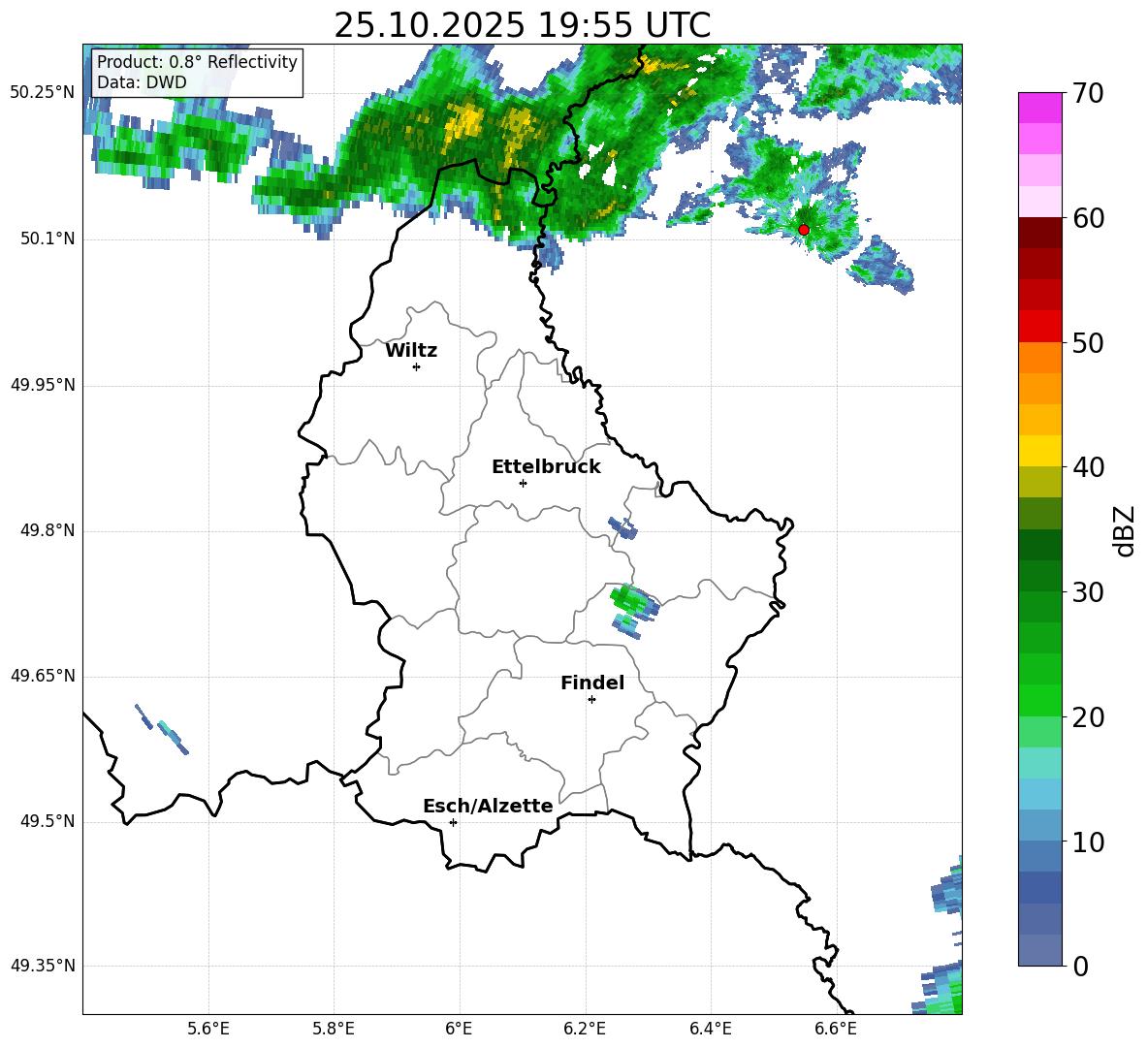Click the colorbar tick label 50
This screenshot has height=1048, width=1148.
click(x=1089, y=342)
